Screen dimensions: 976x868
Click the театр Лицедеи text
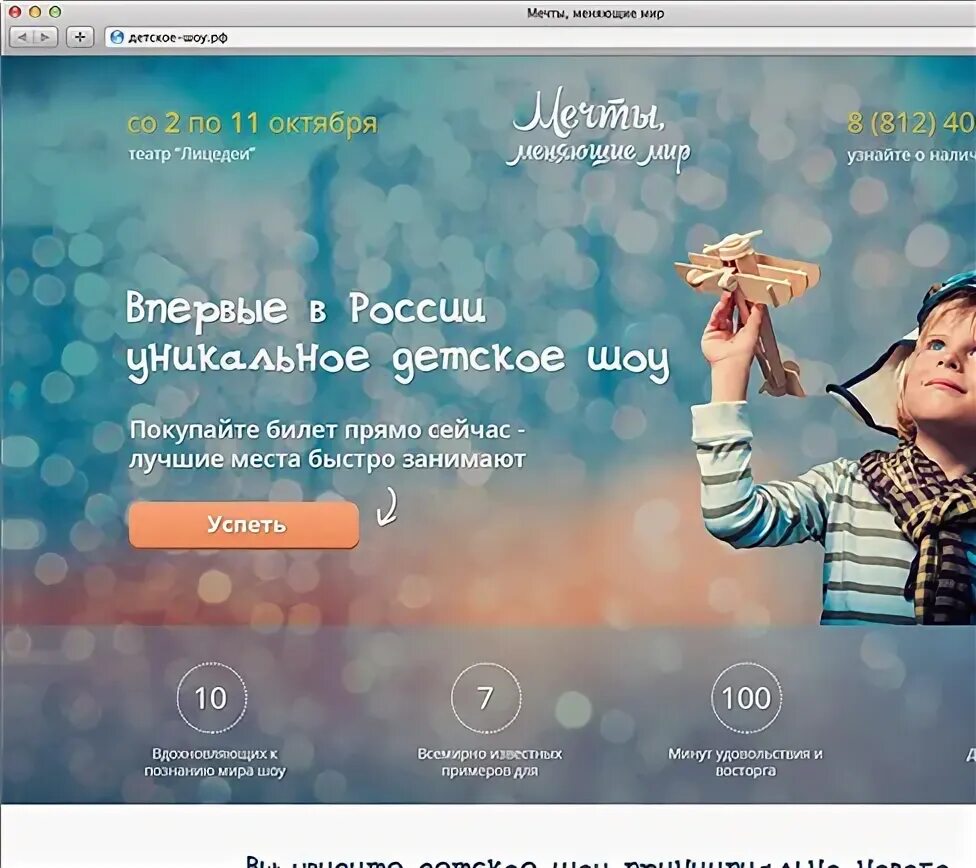pyautogui.click(x=192, y=154)
